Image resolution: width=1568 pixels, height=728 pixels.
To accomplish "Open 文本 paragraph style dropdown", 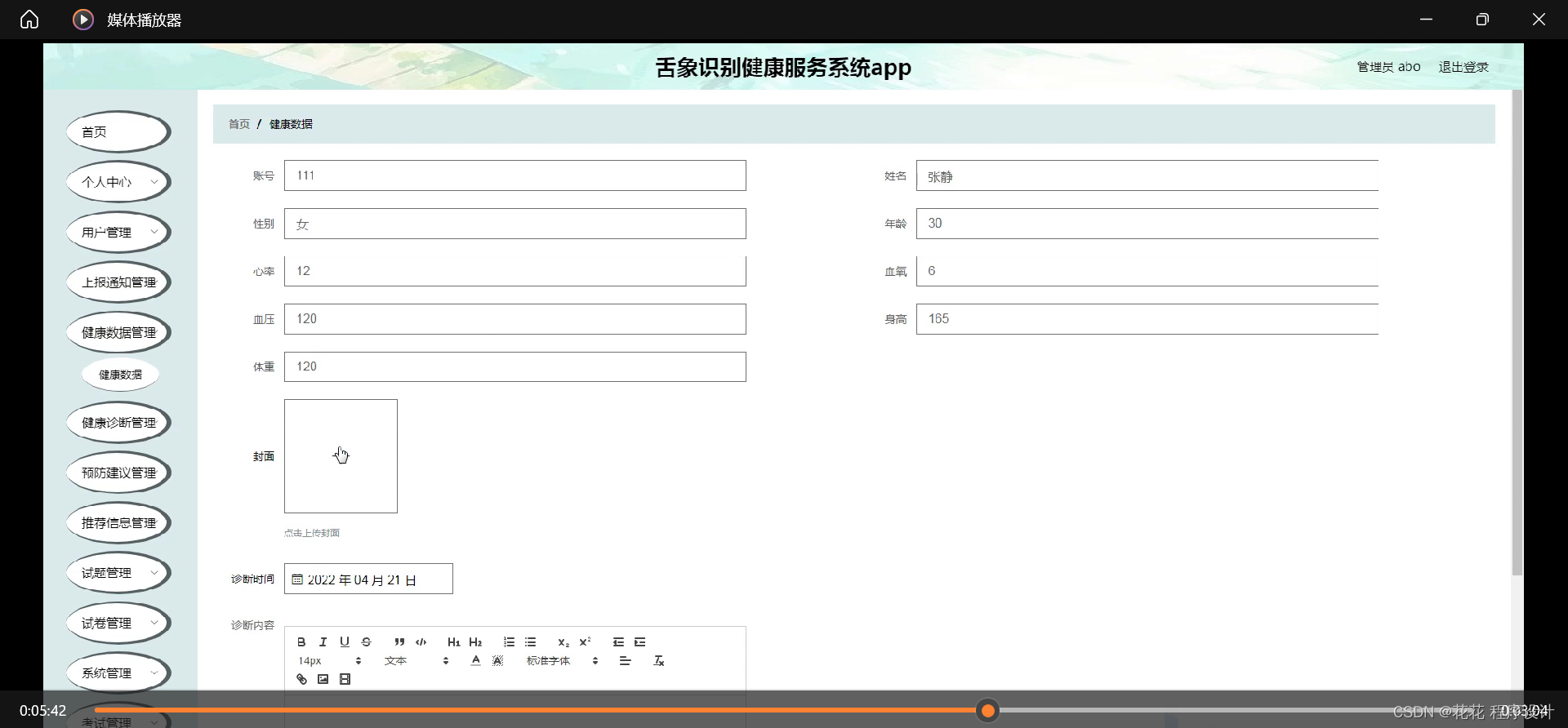I will click(x=416, y=661).
